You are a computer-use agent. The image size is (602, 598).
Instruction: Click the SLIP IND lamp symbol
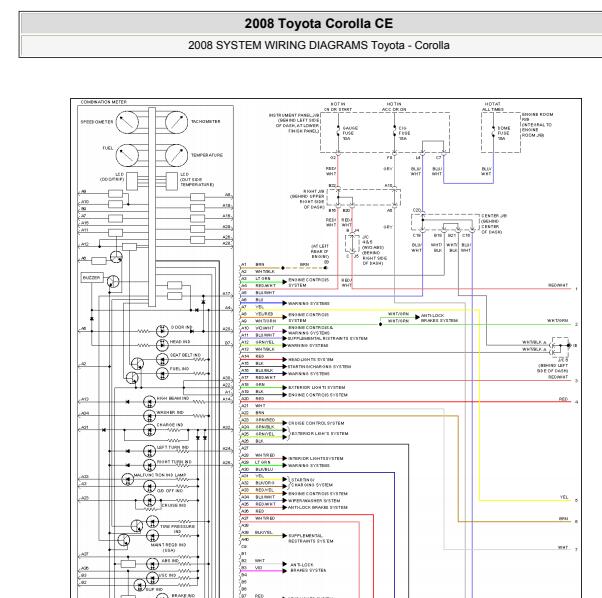[x=139, y=585]
